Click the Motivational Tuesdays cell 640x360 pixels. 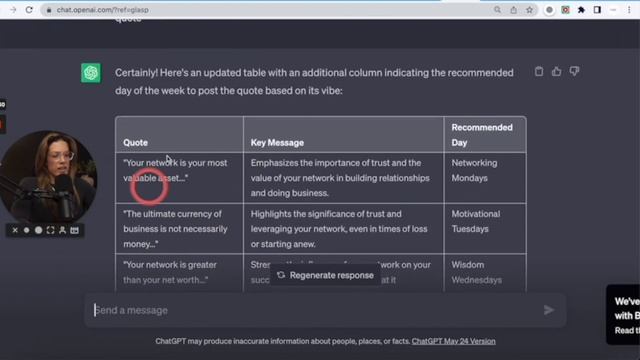485,229
